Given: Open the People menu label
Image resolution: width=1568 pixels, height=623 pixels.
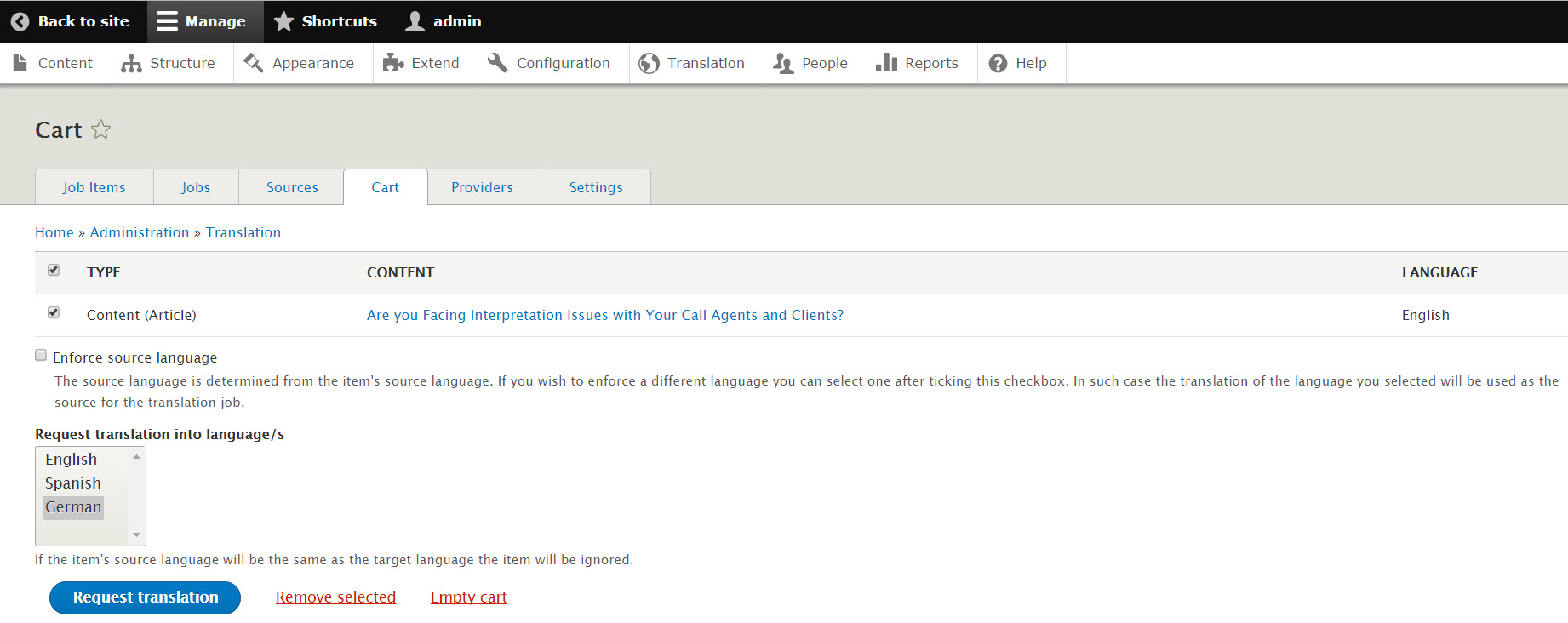Looking at the screenshot, I should pyautogui.click(x=825, y=63).
